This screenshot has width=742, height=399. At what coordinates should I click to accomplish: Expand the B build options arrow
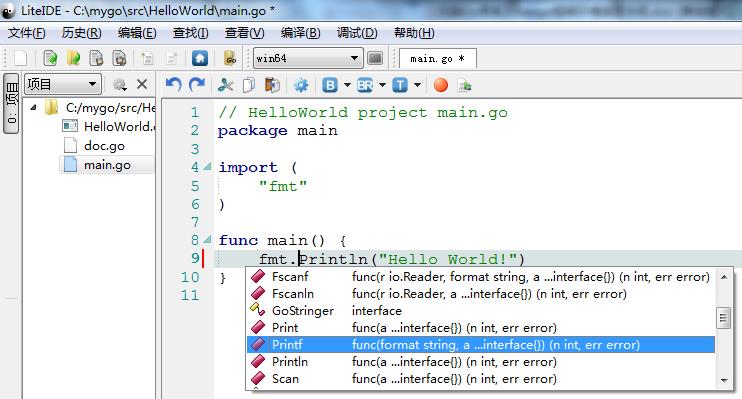pyautogui.click(x=347, y=85)
